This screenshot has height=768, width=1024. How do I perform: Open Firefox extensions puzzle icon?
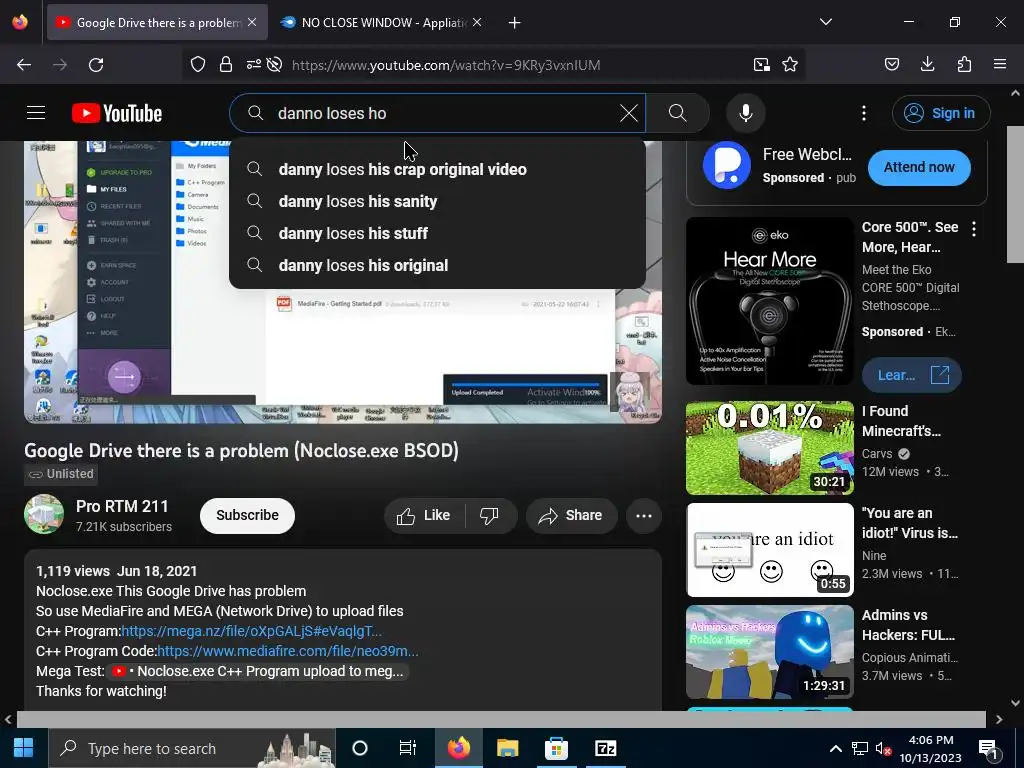tap(964, 64)
